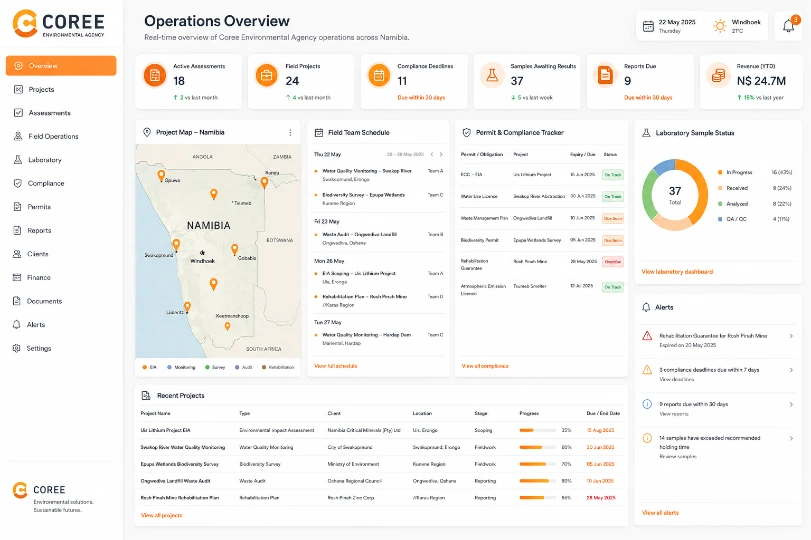This screenshot has width=811, height=540.
Task: Select Overview in the sidebar
Action: tap(61, 66)
